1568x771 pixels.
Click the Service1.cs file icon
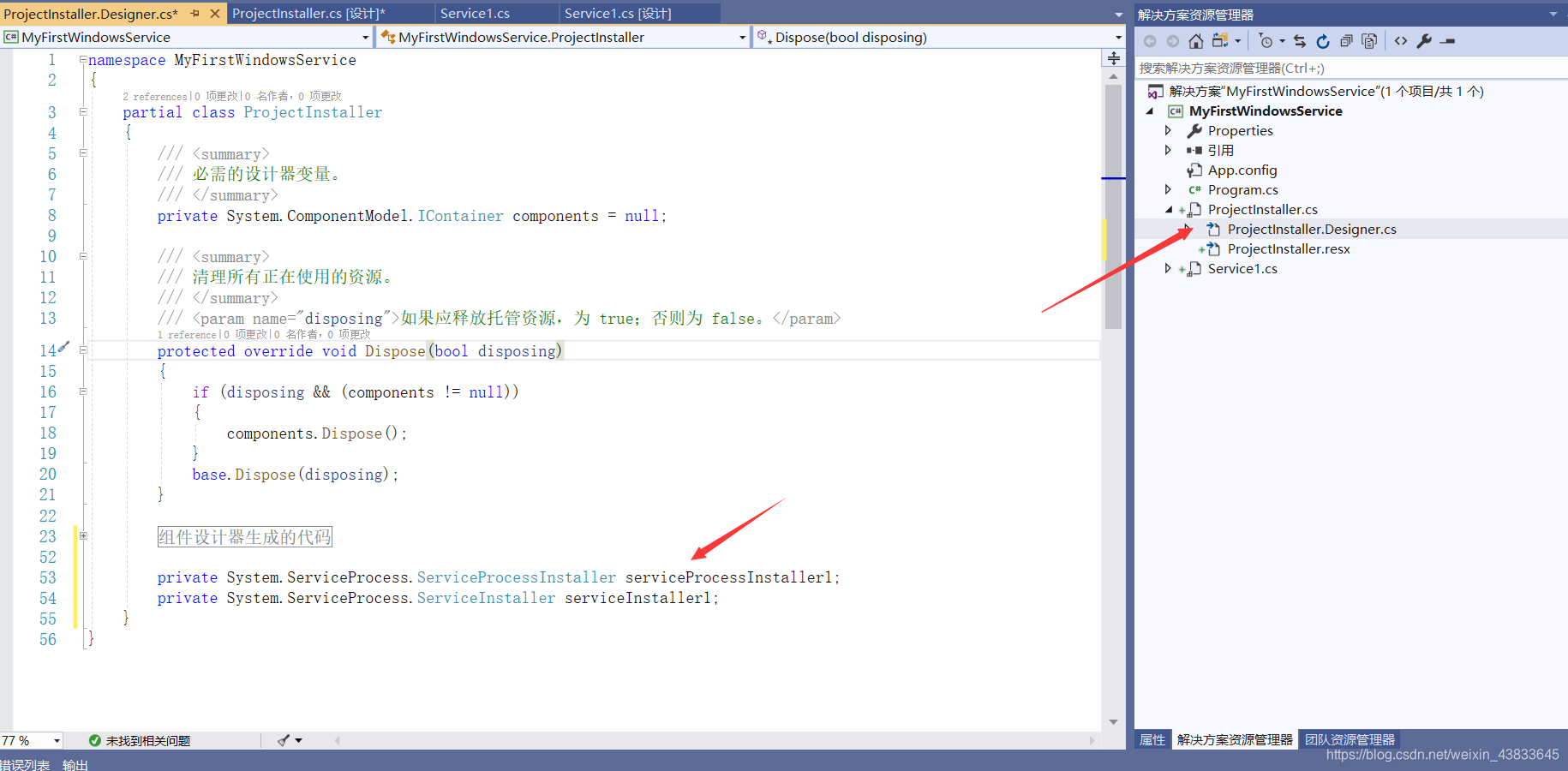(x=1194, y=269)
